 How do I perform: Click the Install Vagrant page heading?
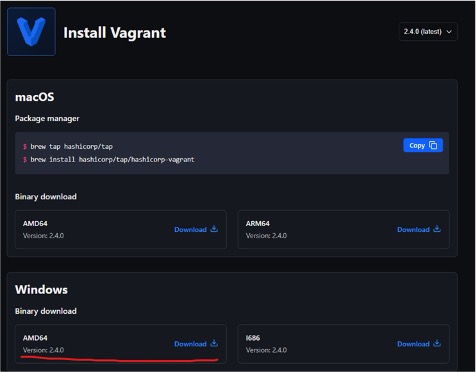tap(115, 33)
